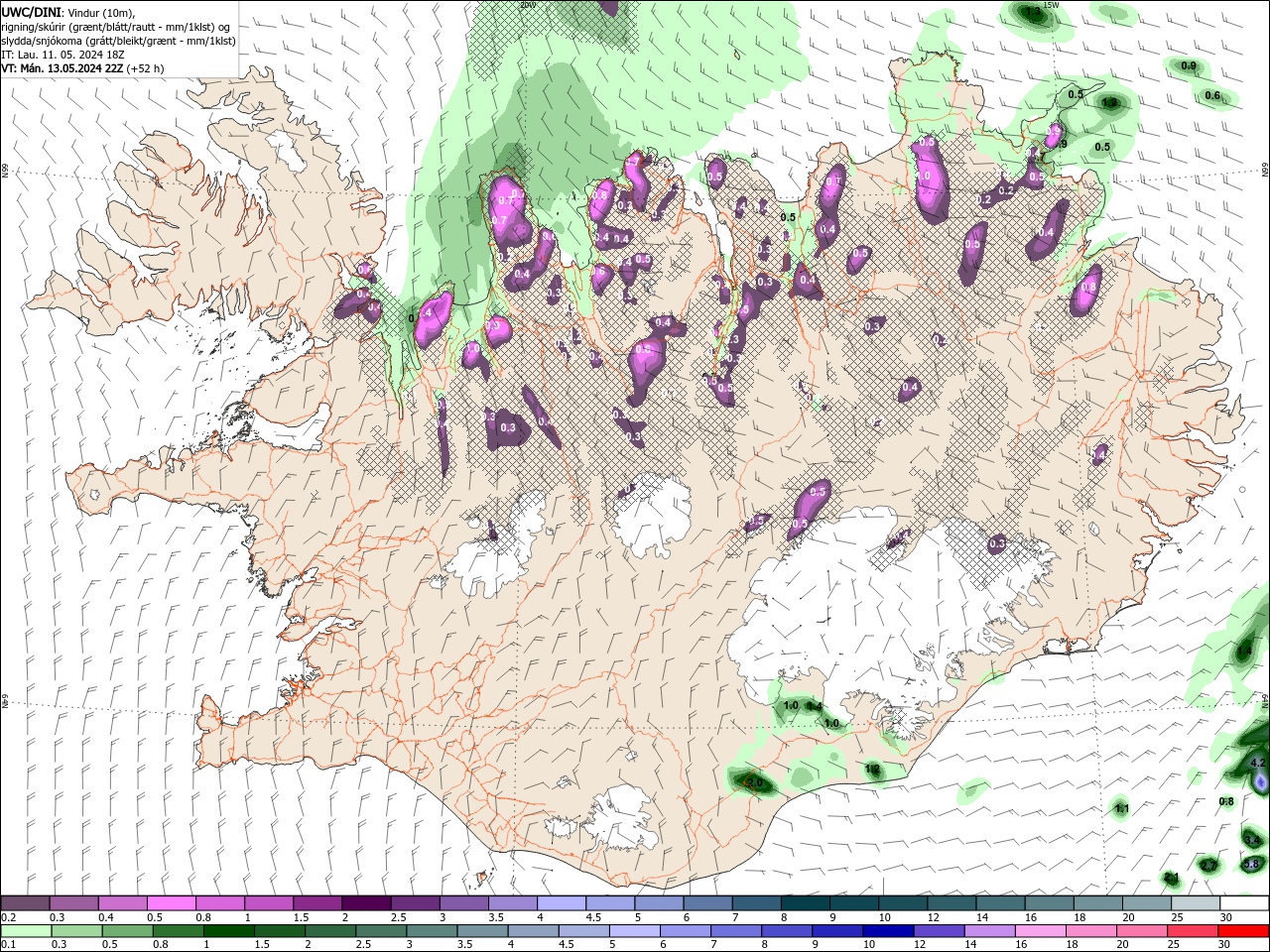Click the dusky mauve 0.2 swatch on upper scale
Viewport: 1270px width, 952px height.
pos(25,903)
